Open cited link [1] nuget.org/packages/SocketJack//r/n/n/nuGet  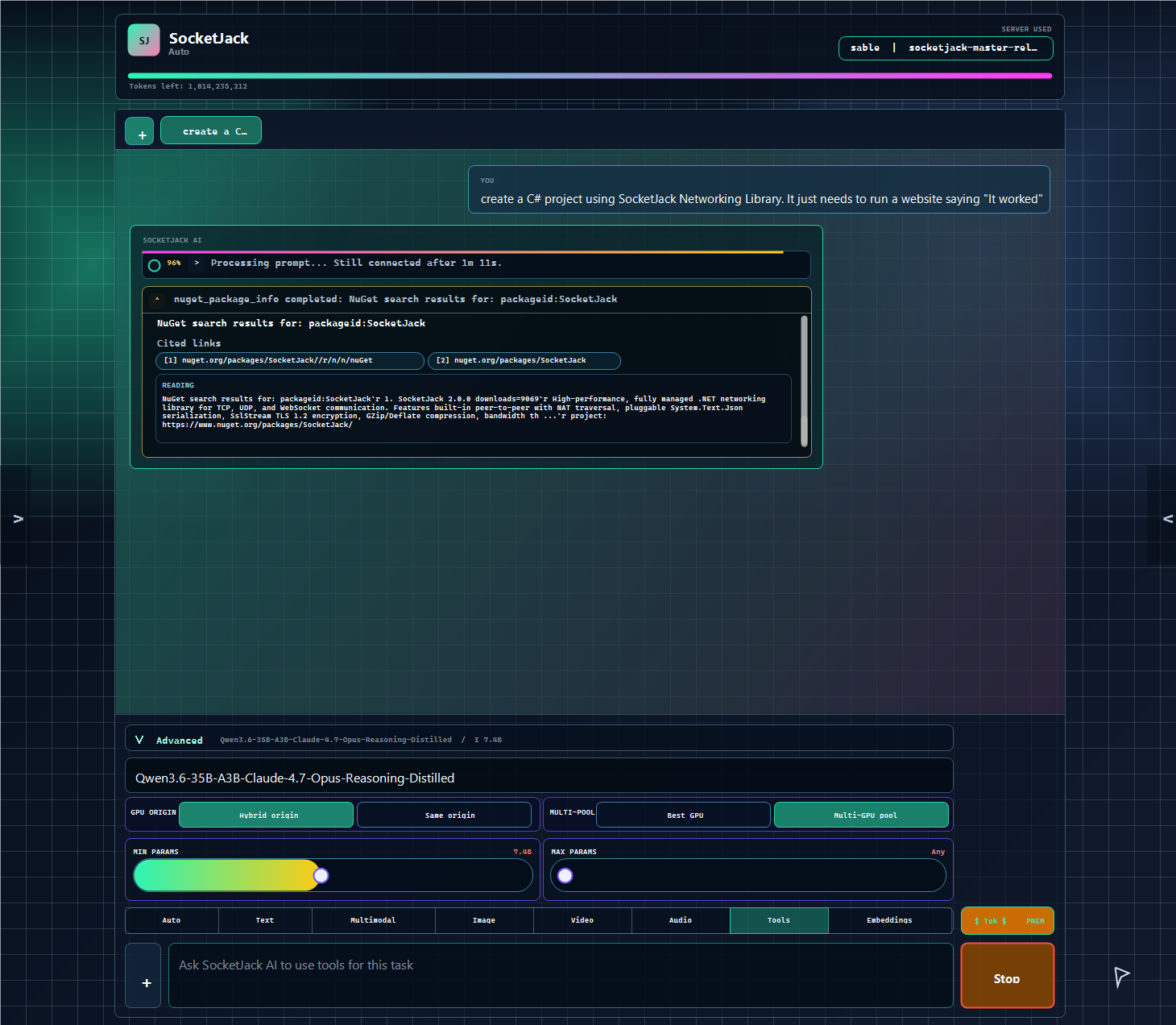pyautogui.click(x=290, y=361)
